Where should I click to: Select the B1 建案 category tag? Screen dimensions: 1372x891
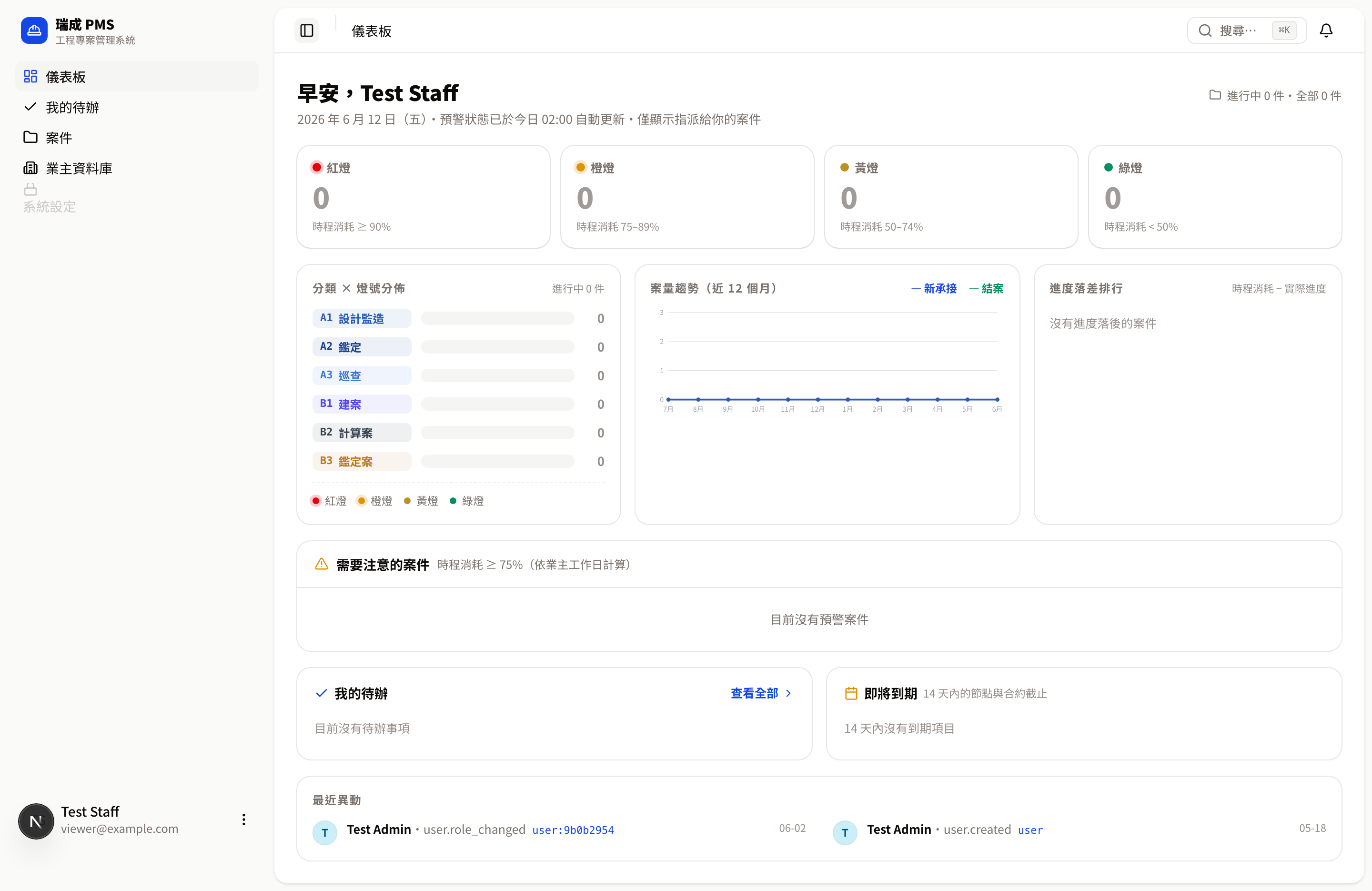point(362,404)
